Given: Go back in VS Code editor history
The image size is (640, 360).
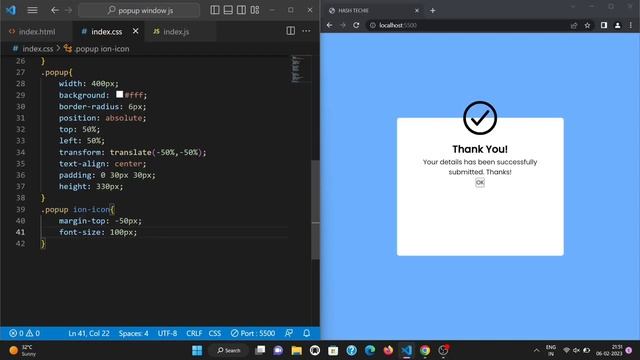Looking at the screenshot, I should (x=55, y=10).
